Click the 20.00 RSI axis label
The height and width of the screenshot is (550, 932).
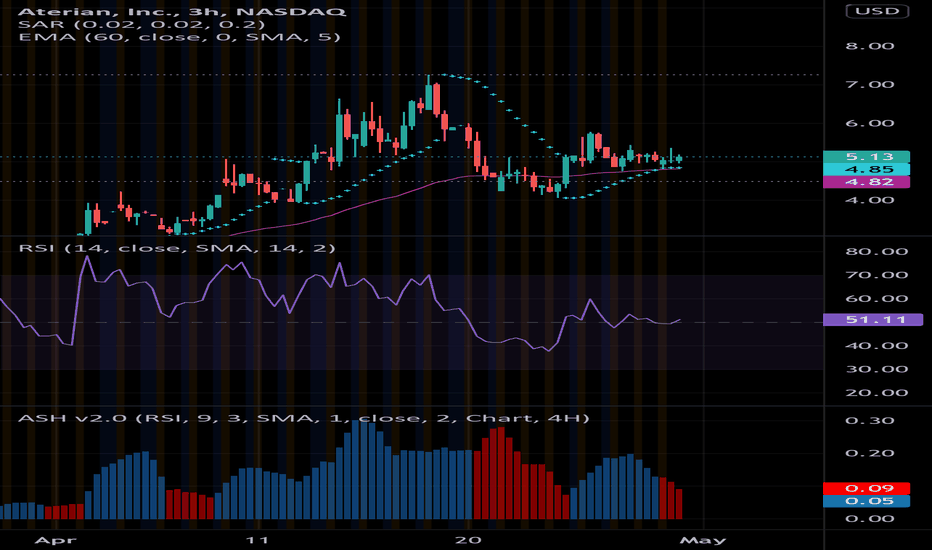877,393
